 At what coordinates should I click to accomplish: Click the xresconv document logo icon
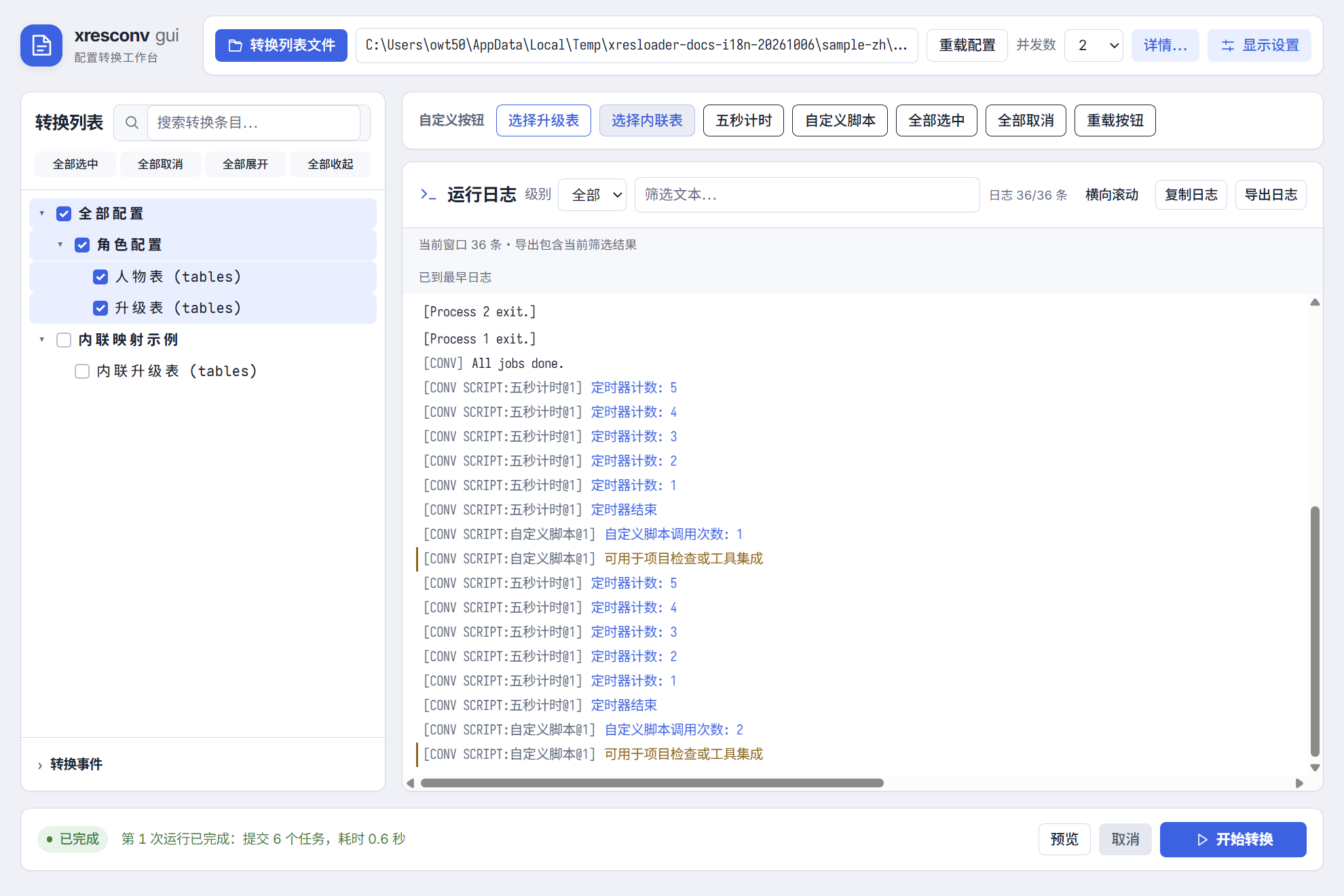(x=41, y=45)
